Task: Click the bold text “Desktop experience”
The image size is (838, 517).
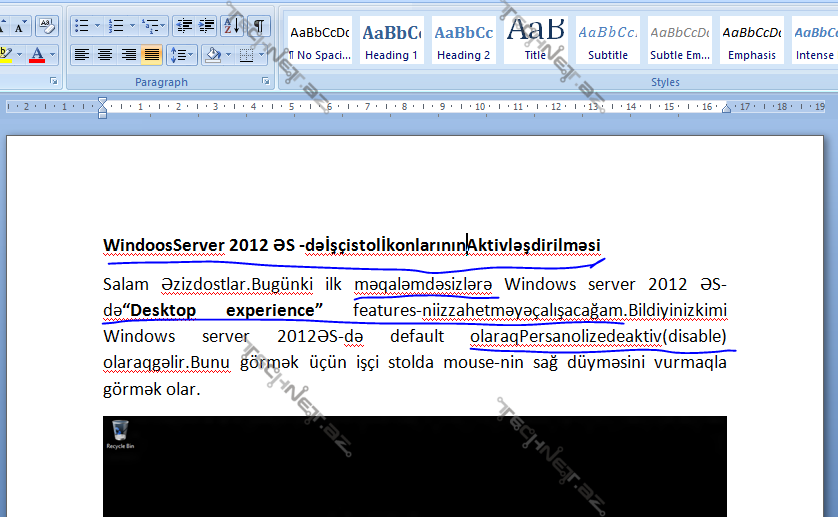Action: 223,310
